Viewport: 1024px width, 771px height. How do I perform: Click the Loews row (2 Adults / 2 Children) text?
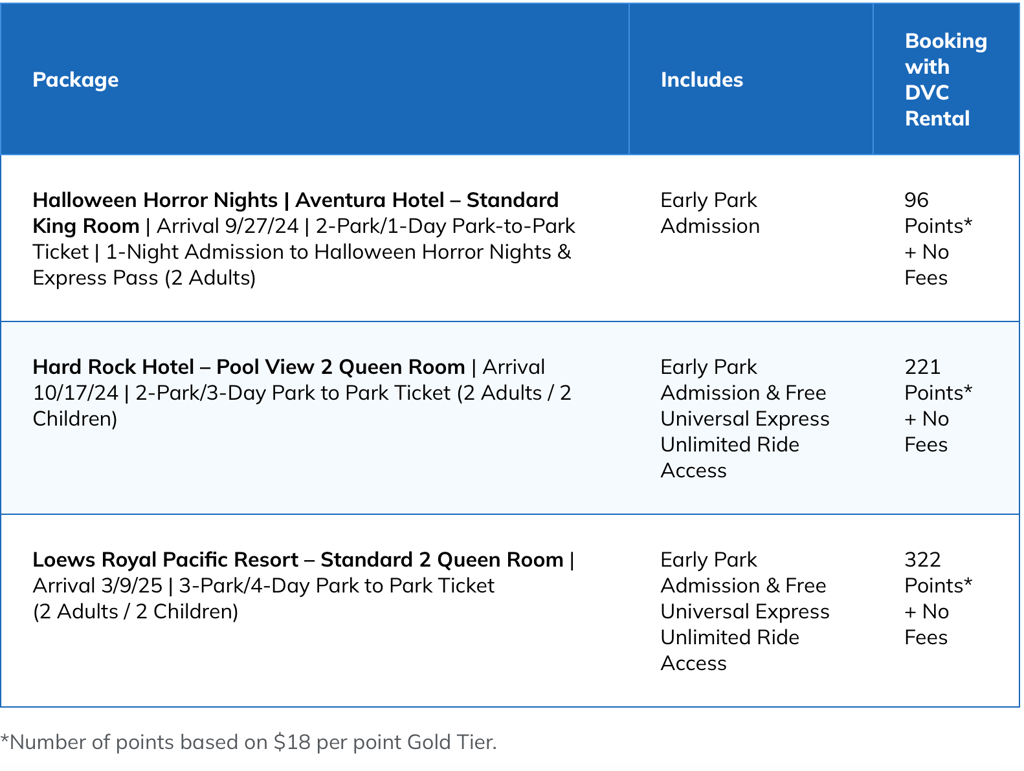click(135, 611)
